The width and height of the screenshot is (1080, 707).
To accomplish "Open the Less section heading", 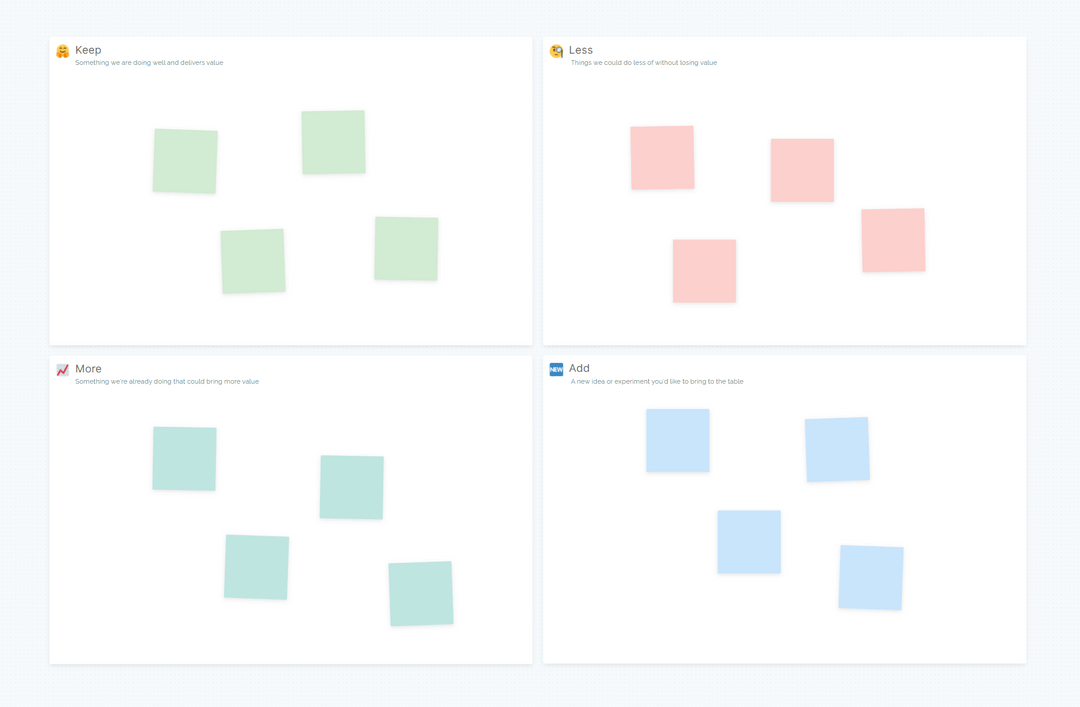I will tap(580, 50).
